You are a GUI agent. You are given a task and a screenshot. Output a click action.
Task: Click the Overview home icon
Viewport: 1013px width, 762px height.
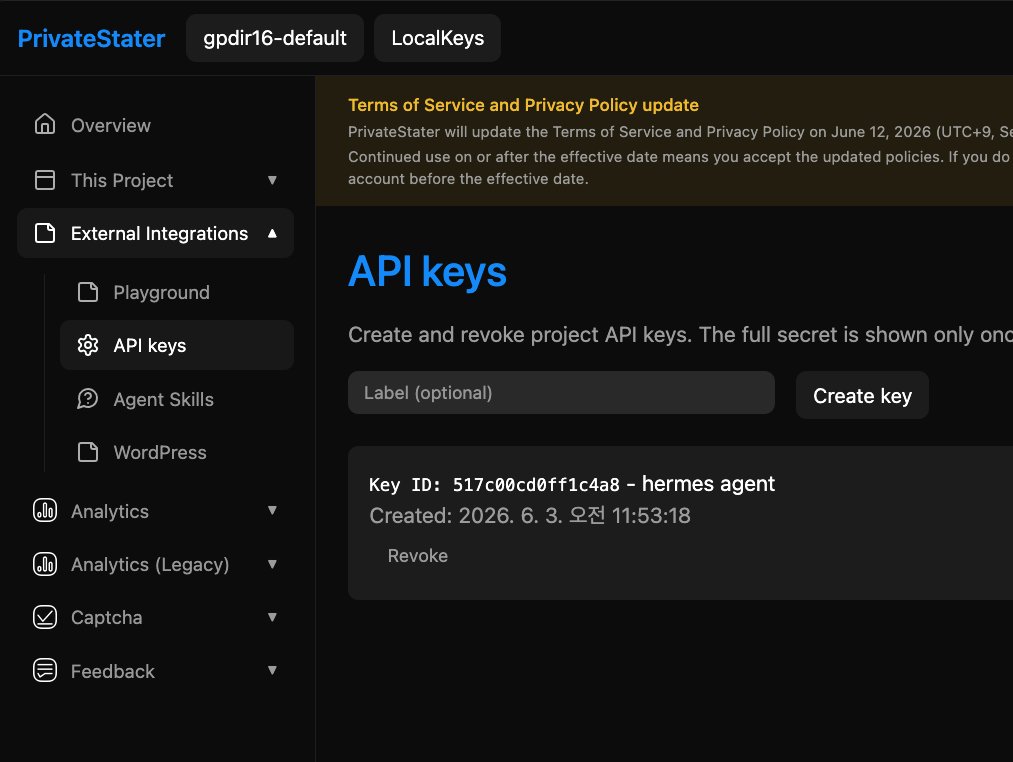(45, 124)
